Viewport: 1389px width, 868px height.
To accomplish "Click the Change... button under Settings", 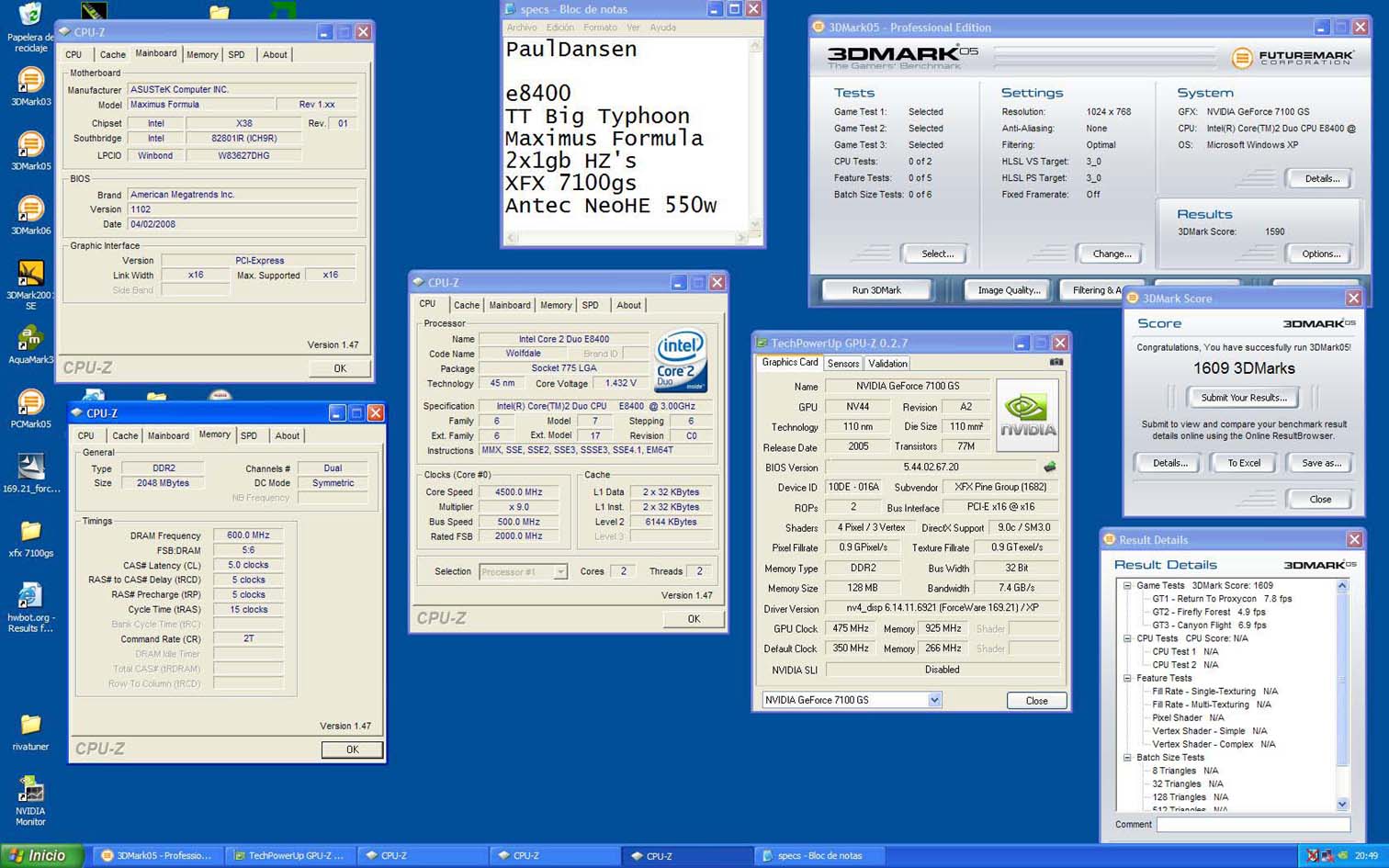I will 1112,254.
